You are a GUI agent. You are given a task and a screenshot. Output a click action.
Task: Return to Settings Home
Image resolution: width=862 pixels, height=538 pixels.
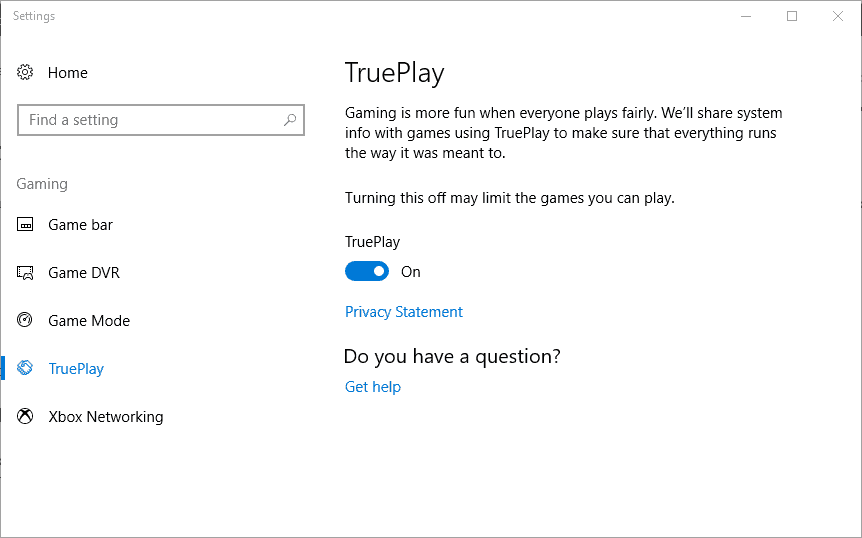pos(68,73)
